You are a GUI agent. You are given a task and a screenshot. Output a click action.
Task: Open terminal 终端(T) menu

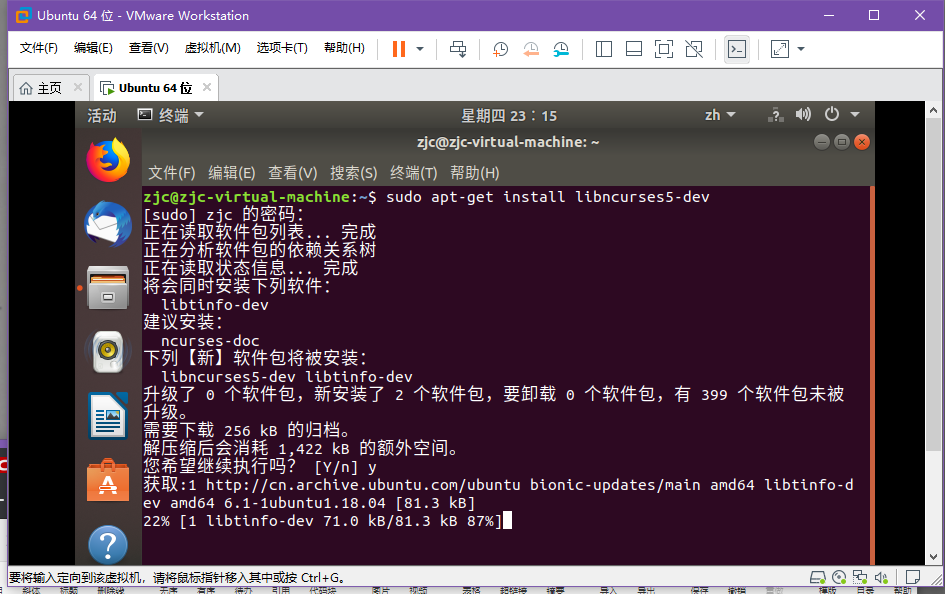413,174
